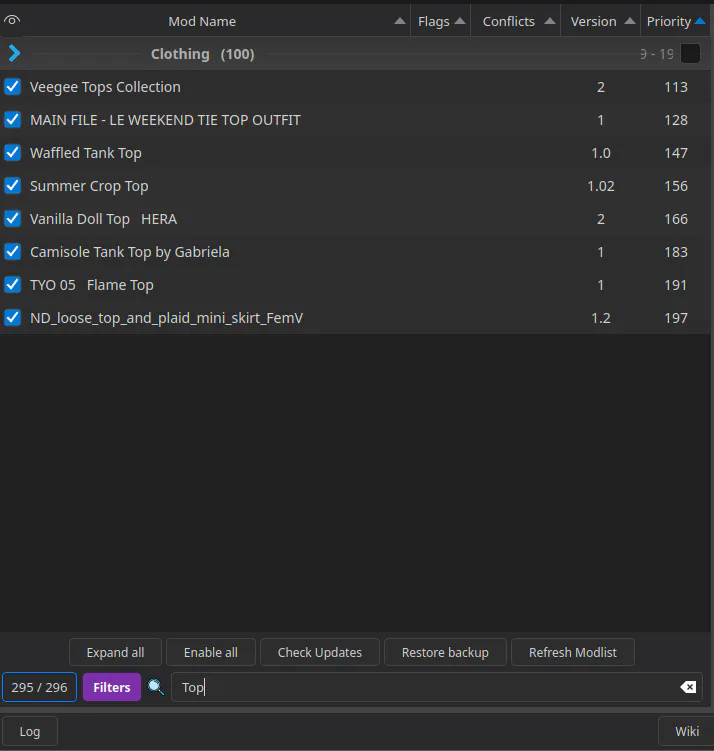Click the 295 / 296 mod counter

point(39,687)
